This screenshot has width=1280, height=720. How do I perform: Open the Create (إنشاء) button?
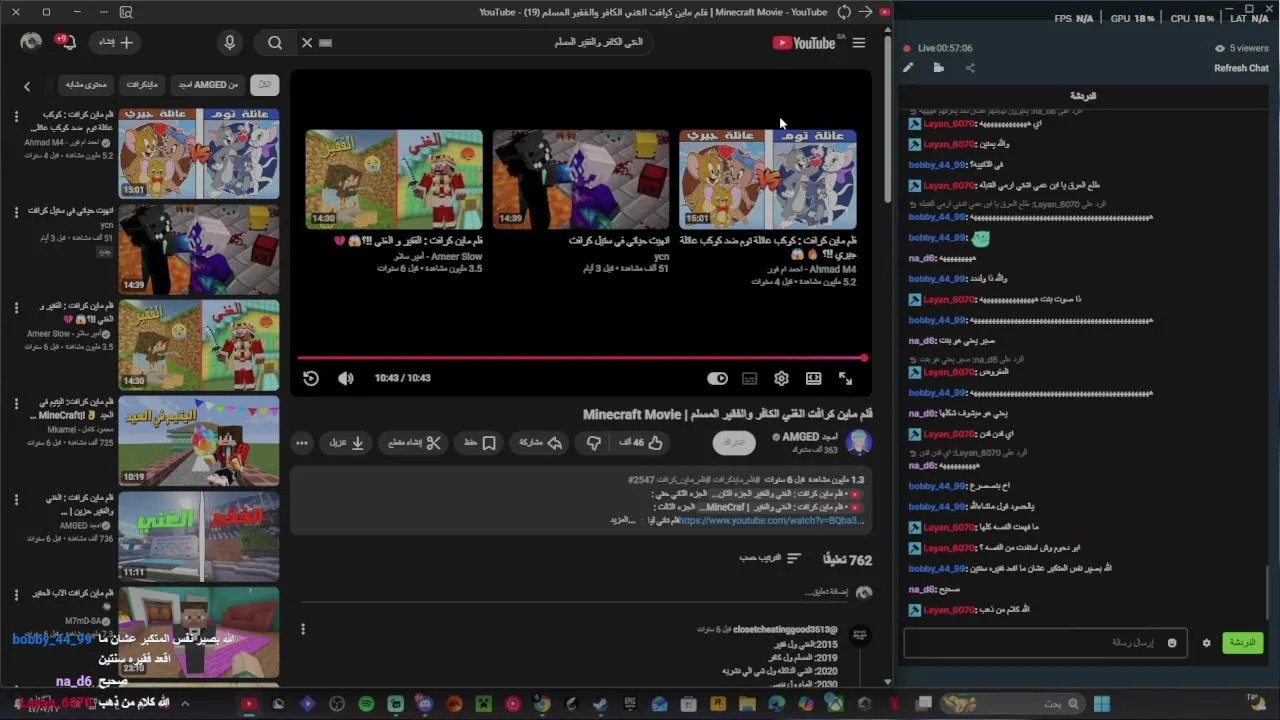(x=115, y=42)
